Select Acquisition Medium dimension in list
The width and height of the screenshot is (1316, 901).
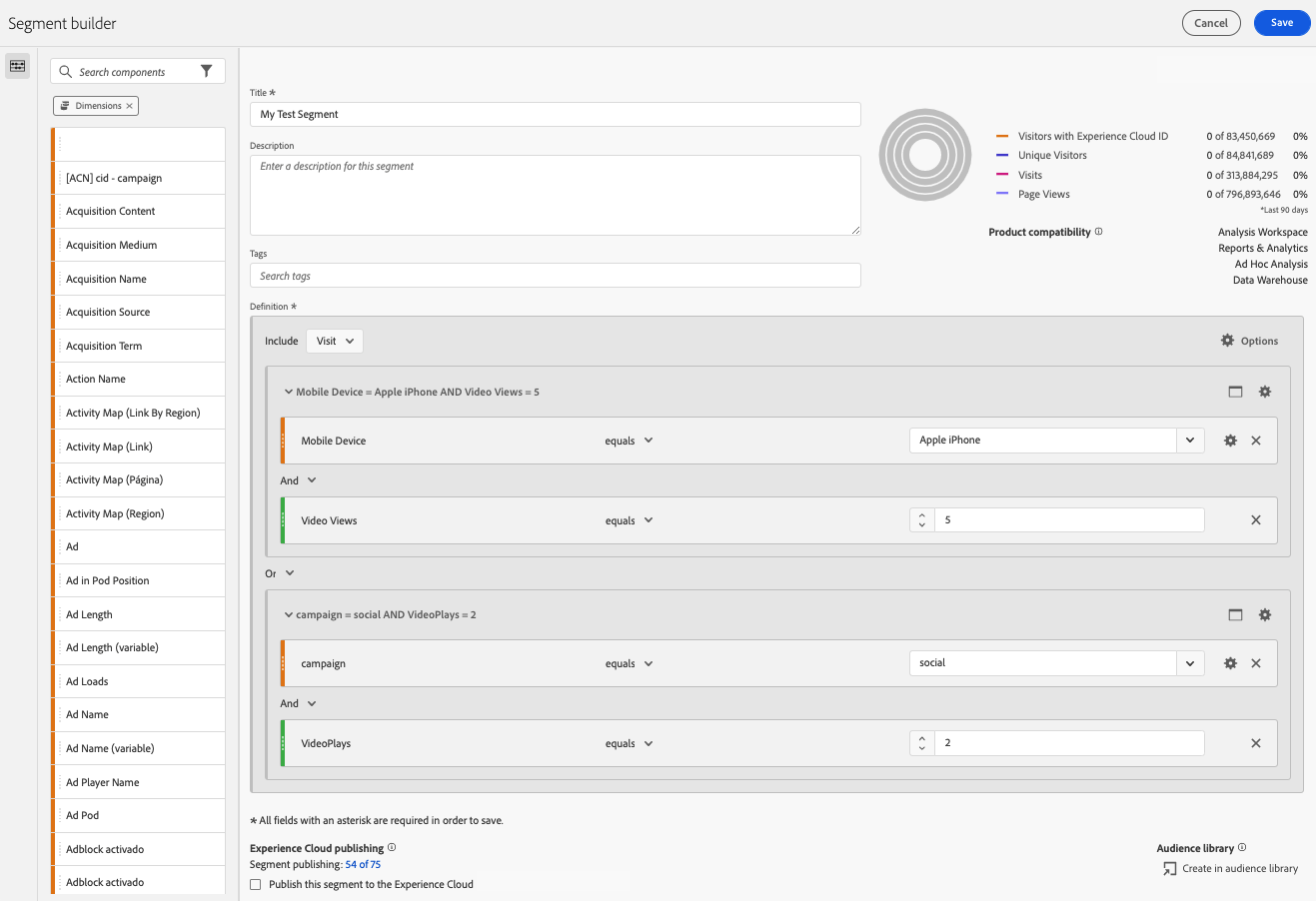coord(111,245)
